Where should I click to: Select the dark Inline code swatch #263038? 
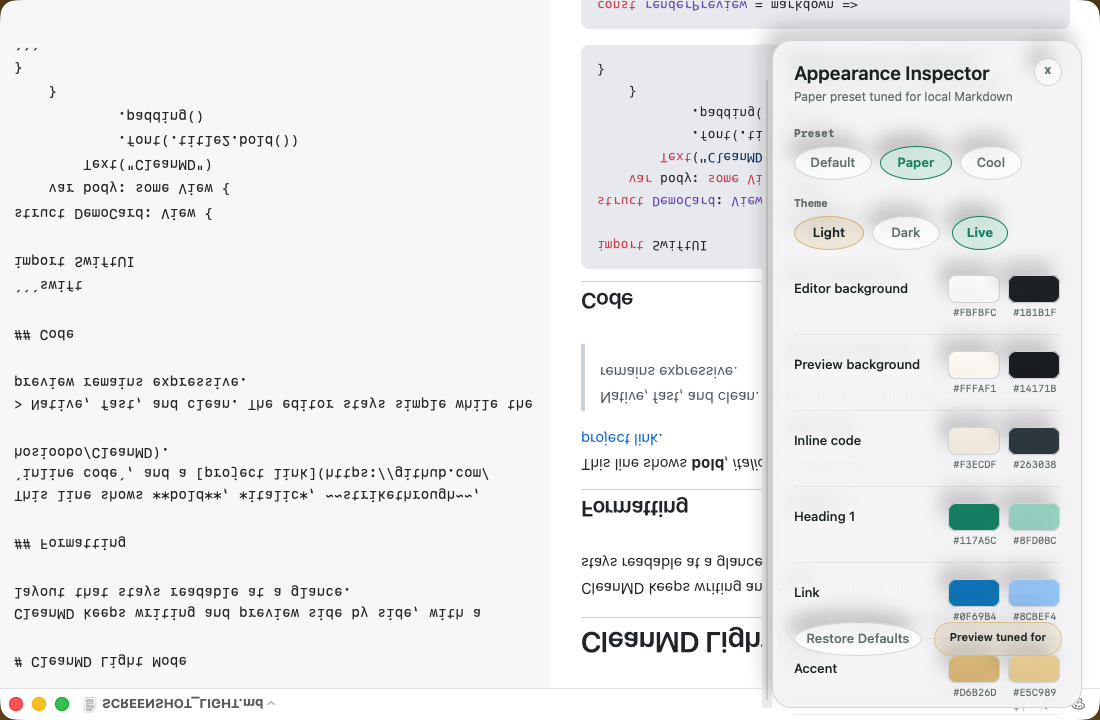[1033, 441]
